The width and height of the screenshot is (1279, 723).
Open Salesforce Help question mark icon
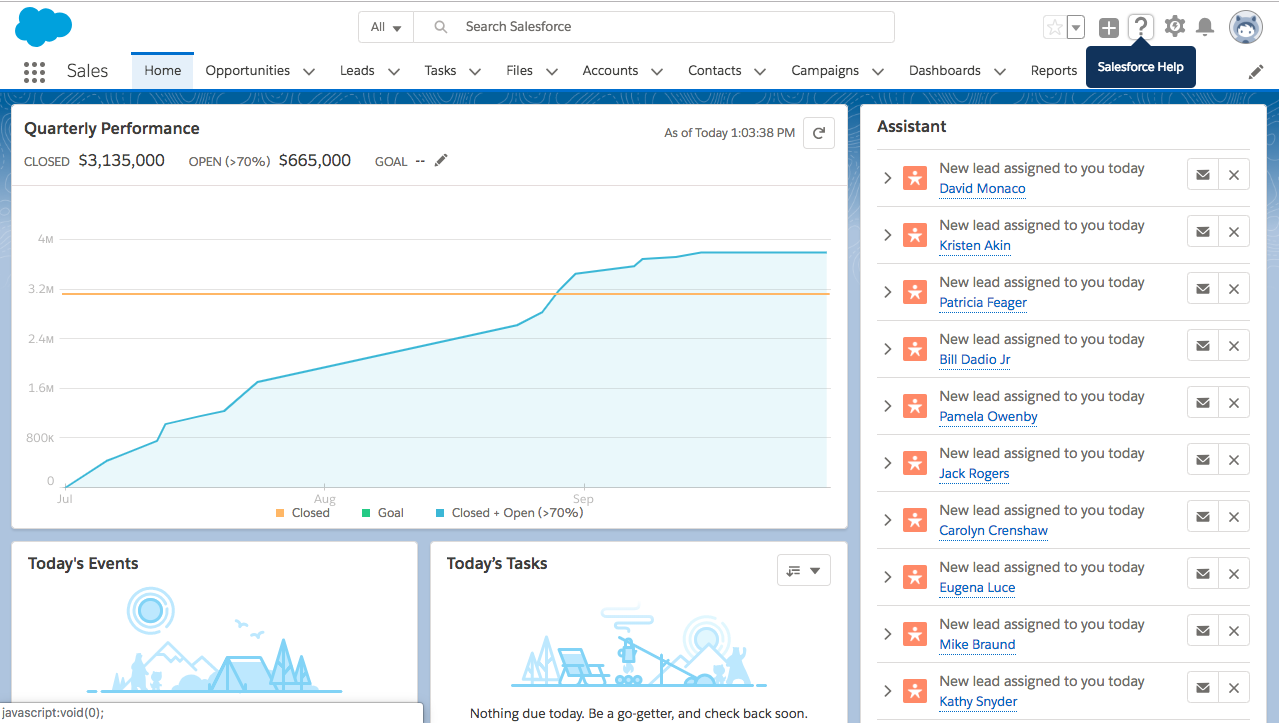tap(1141, 27)
